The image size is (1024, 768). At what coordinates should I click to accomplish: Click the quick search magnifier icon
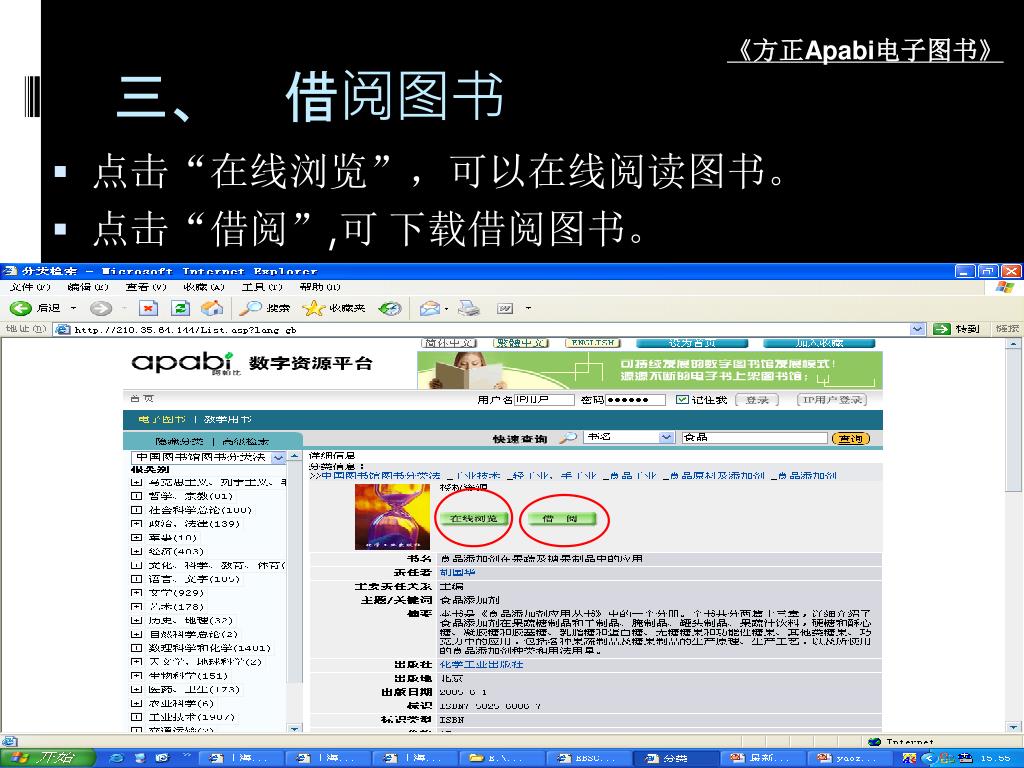(x=569, y=438)
